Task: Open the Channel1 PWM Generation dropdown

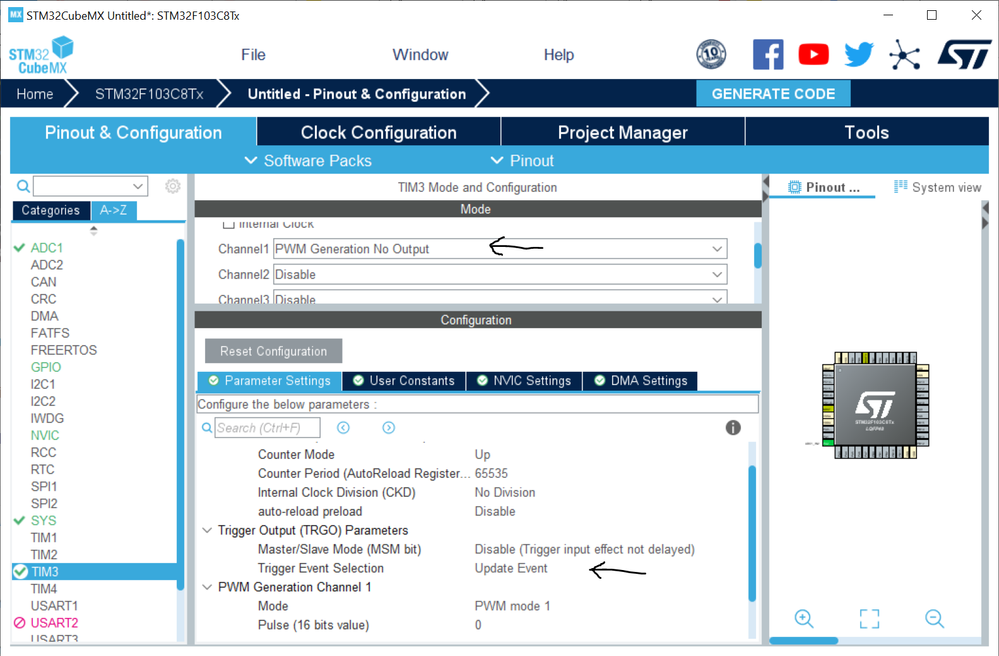Action: (500, 249)
